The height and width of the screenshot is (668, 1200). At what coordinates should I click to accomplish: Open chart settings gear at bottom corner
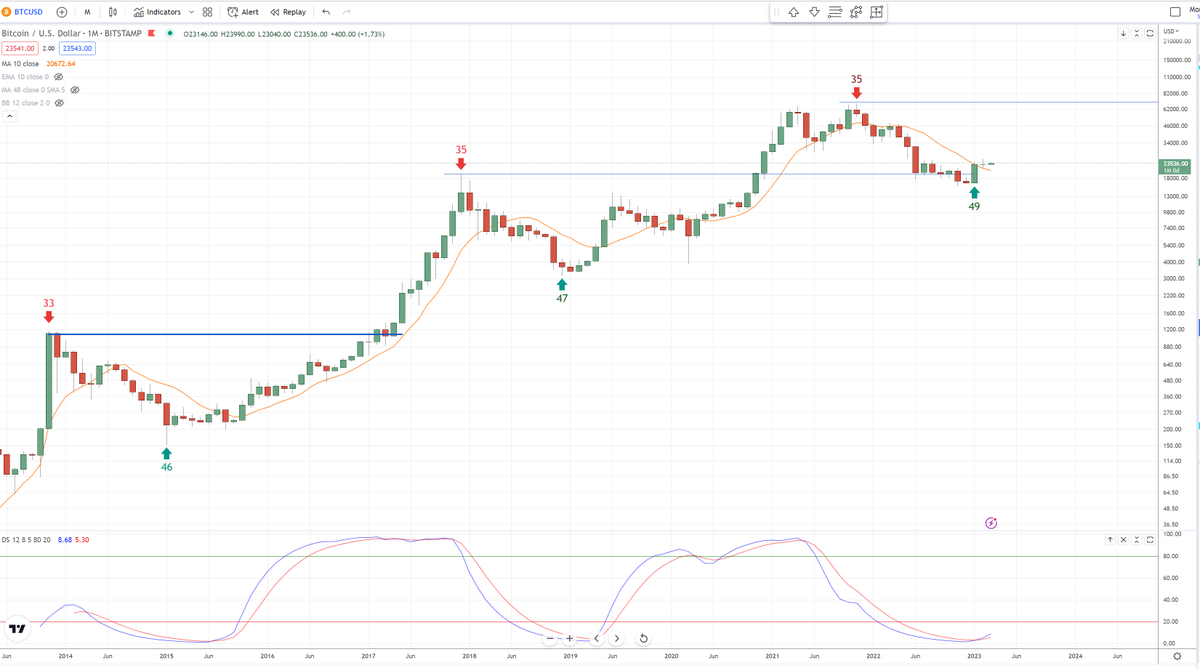click(x=1177, y=655)
